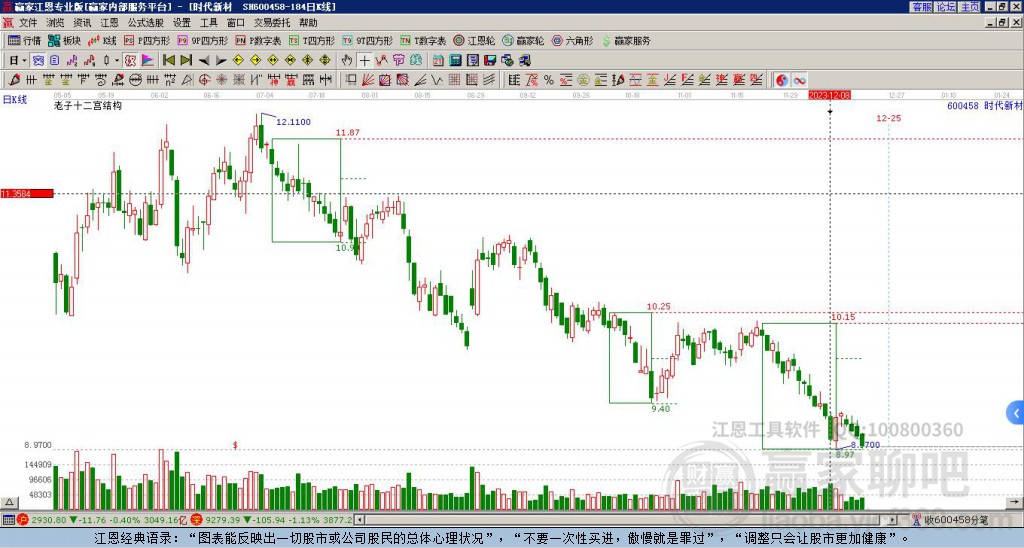
Task: Select the percent % drawing tool
Action: tap(549, 80)
